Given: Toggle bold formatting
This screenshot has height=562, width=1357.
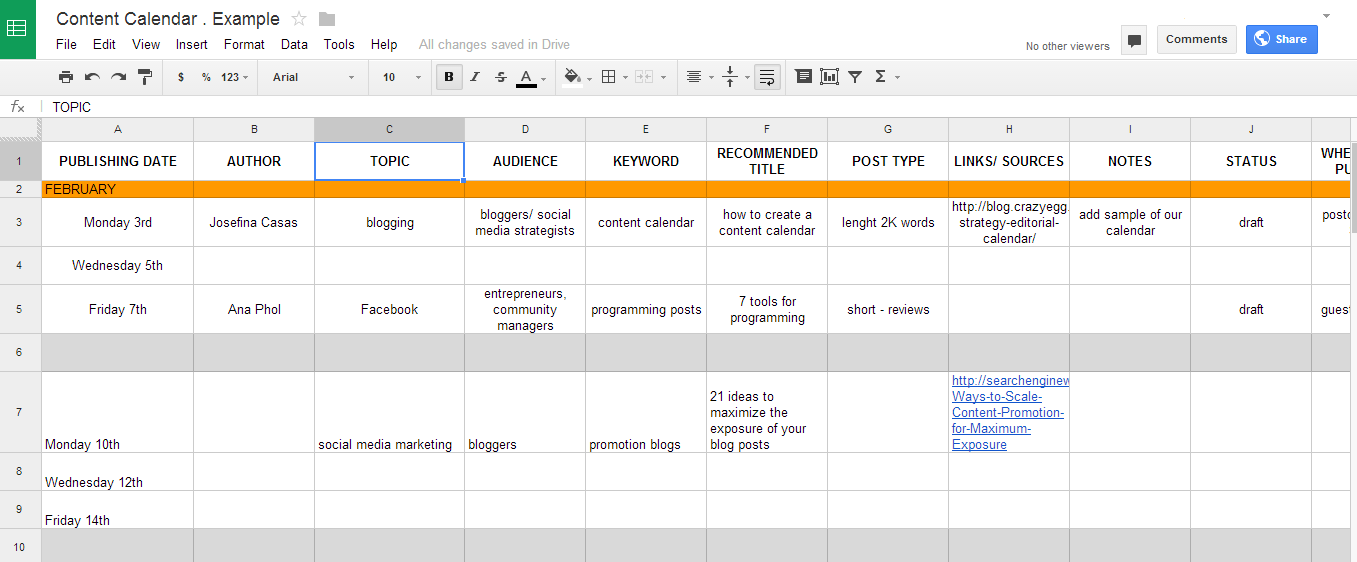Looking at the screenshot, I should coord(449,77).
